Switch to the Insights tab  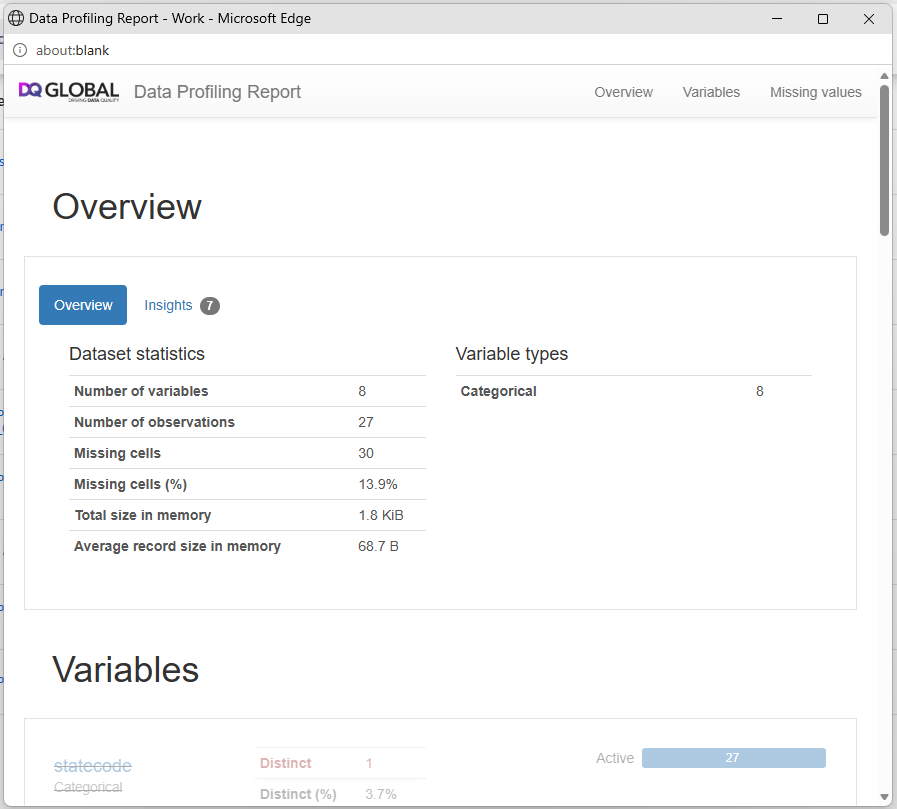168,305
